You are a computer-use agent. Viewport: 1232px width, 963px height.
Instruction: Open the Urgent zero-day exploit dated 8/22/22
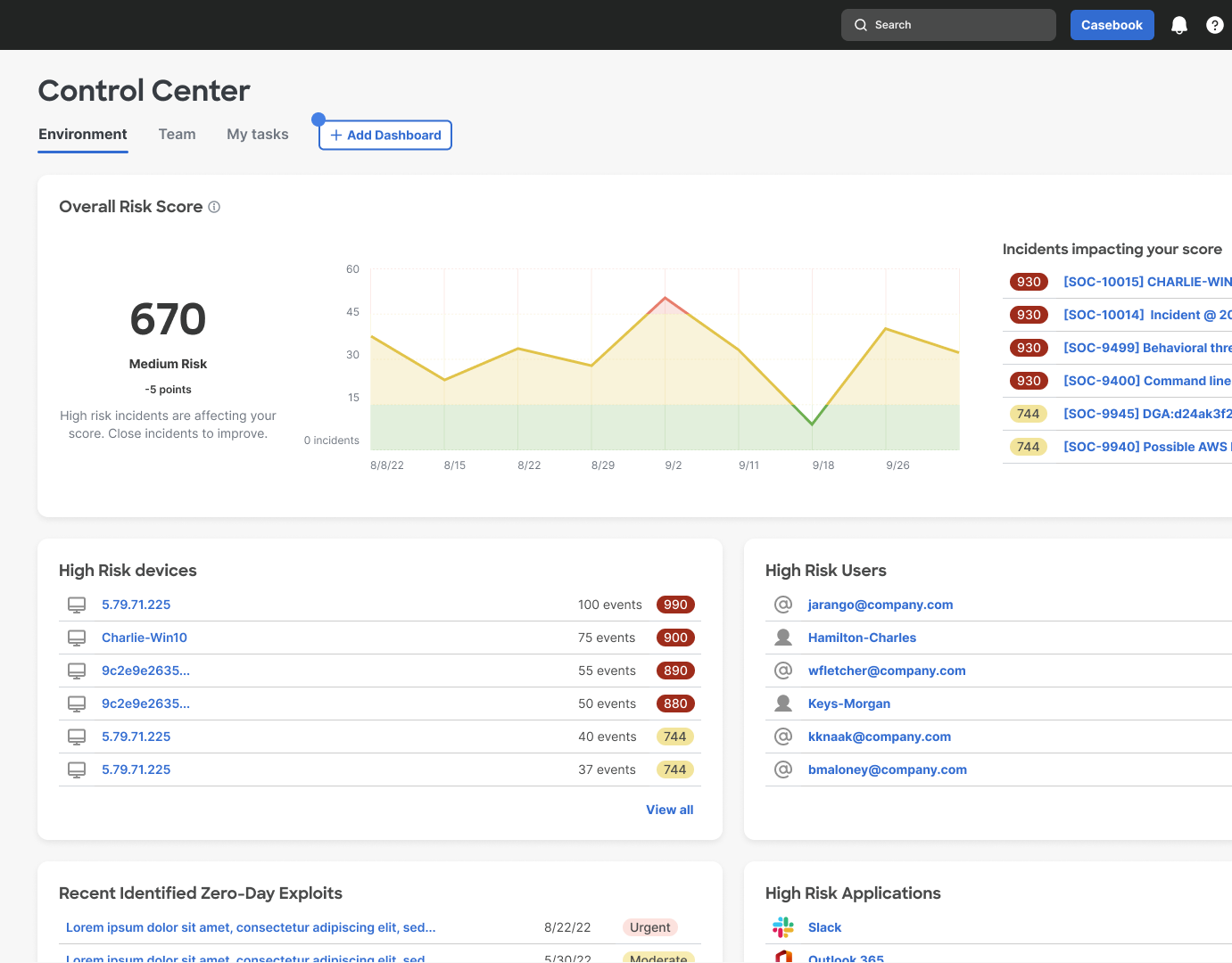pos(251,927)
